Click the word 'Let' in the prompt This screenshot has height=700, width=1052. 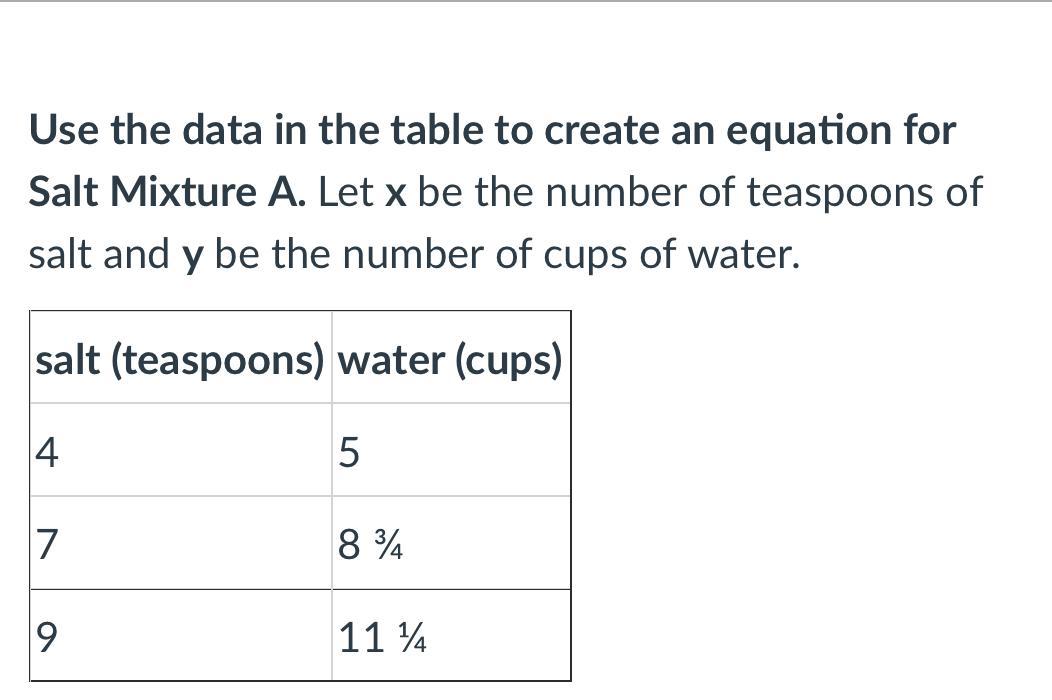coord(346,192)
